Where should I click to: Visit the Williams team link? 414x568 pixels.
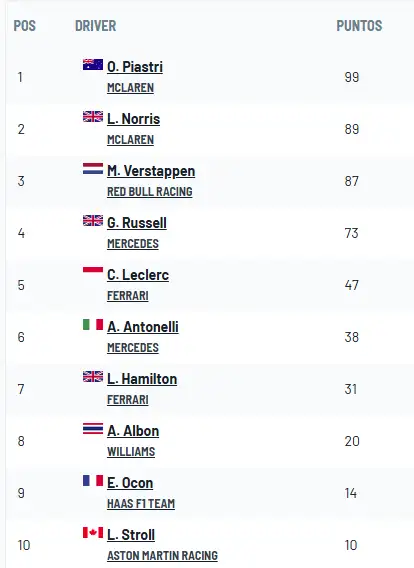[131, 452]
